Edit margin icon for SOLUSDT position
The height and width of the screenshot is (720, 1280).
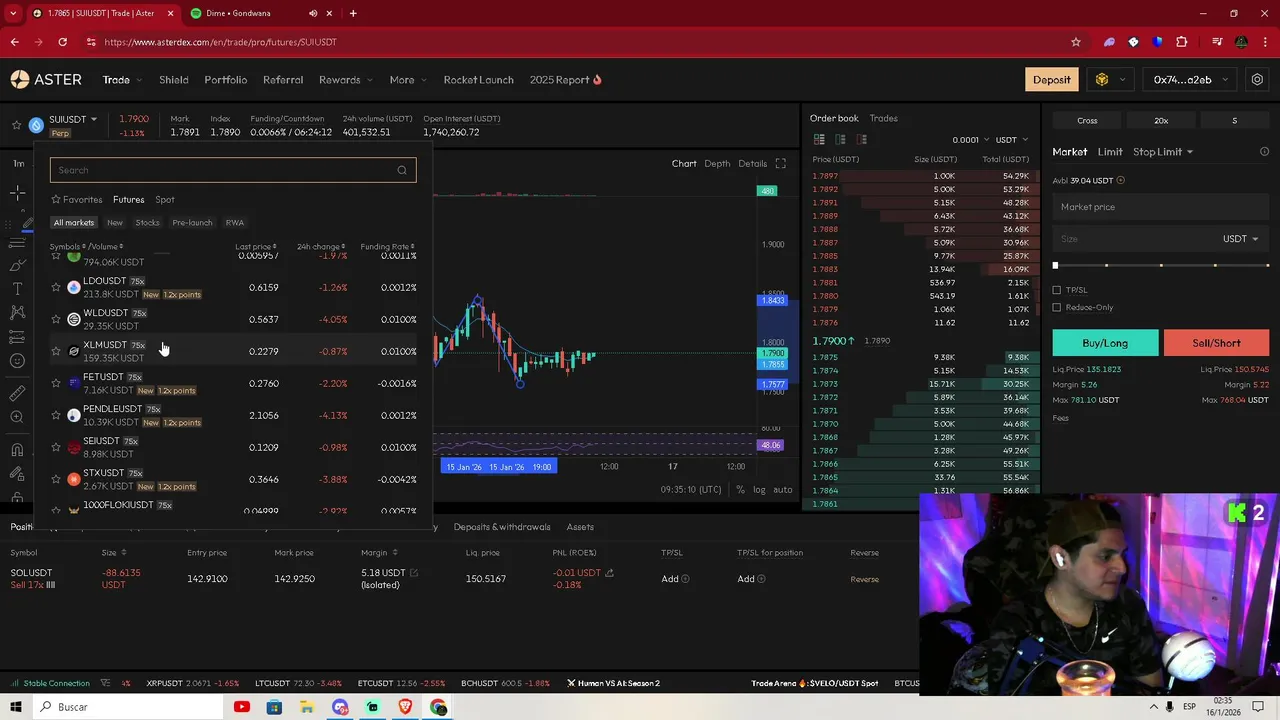click(414, 573)
